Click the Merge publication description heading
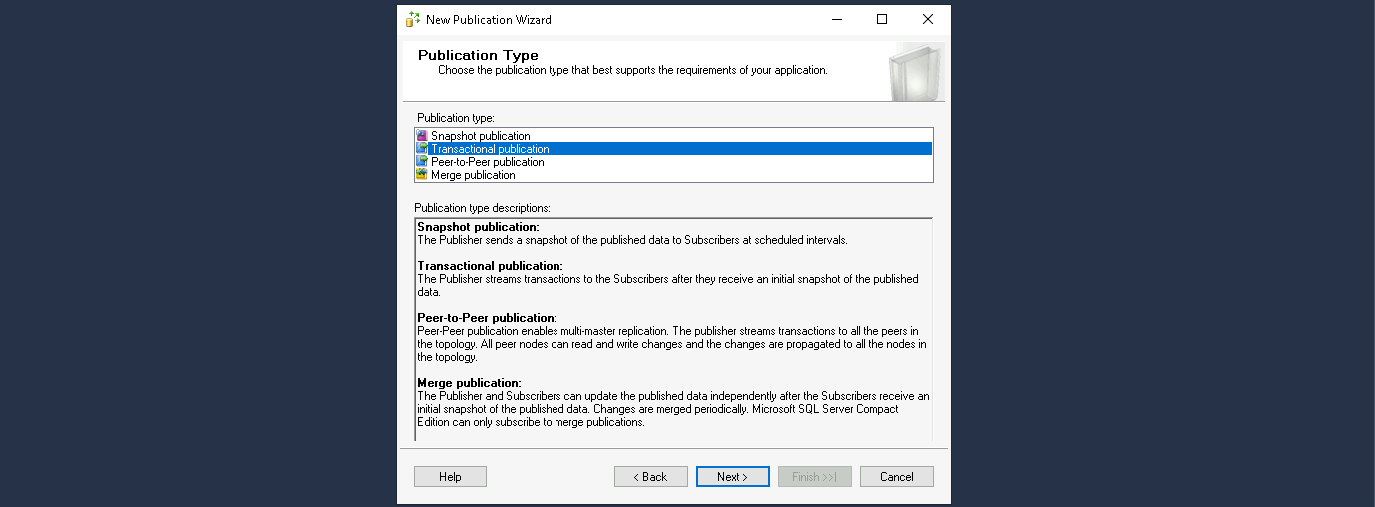 pyautogui.click(x=469, y=383)
